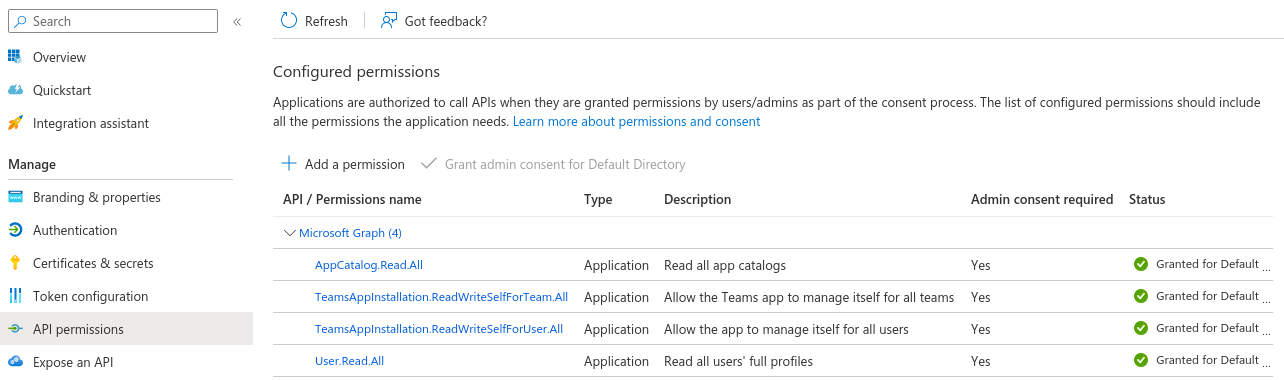Click the Certificates & secrets key icon
This screenshot has height=380, width=1284.
(15, 263)
